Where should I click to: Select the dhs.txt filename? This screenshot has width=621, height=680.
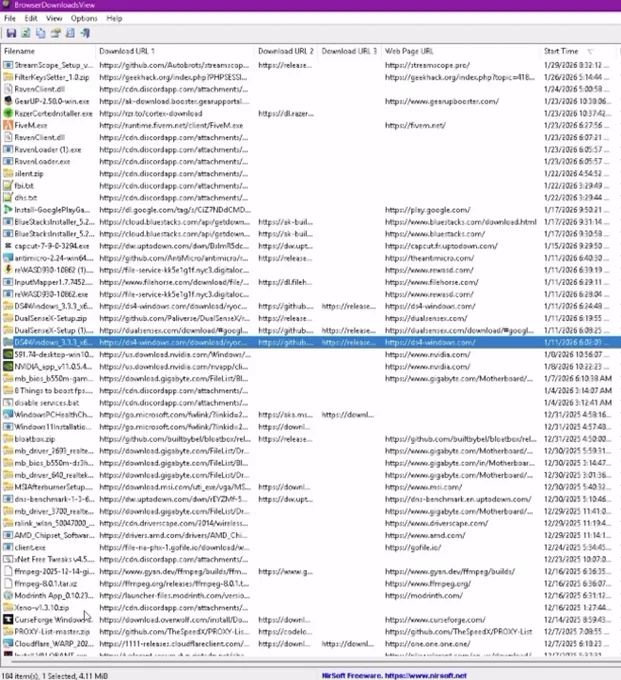[26, 198]
